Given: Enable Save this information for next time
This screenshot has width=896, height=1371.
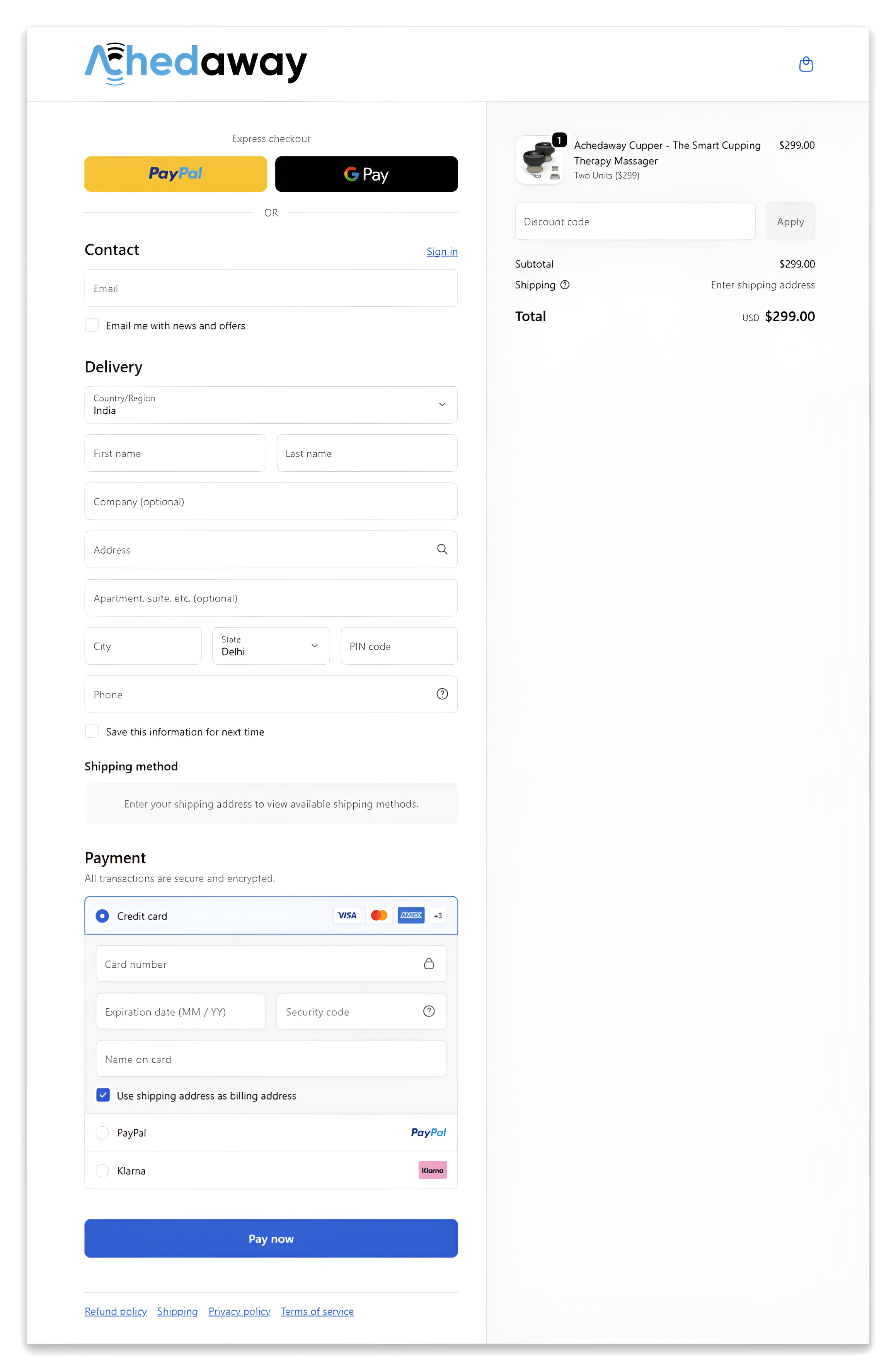Looking at the screenshot, I should coord(92,731).
